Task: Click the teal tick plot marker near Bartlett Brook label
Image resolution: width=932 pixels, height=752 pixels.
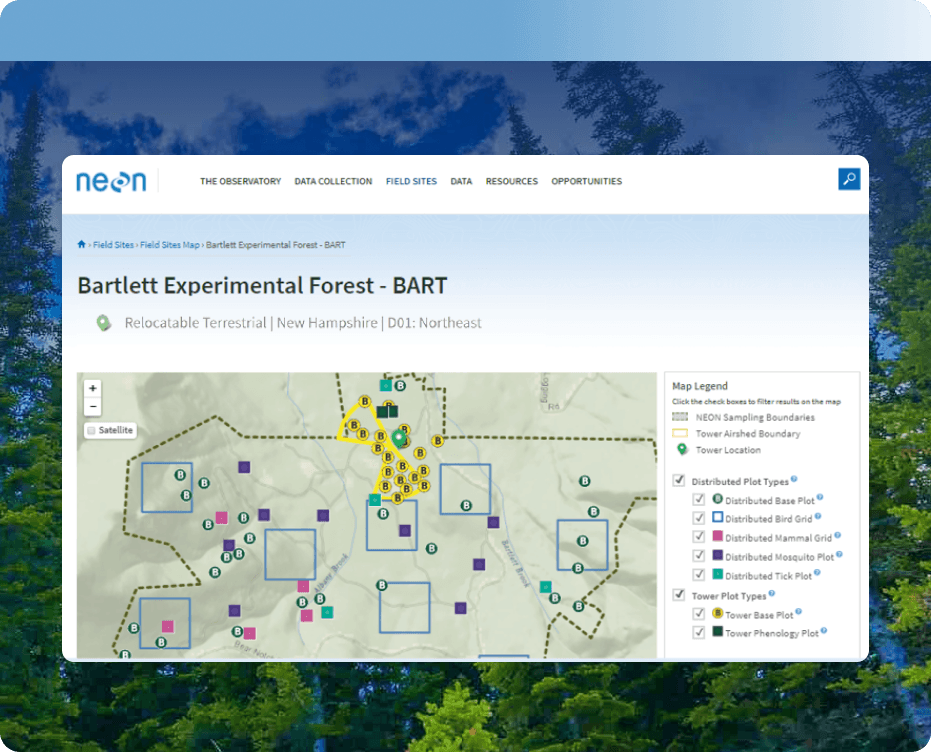Action: (x=545, y=587)
